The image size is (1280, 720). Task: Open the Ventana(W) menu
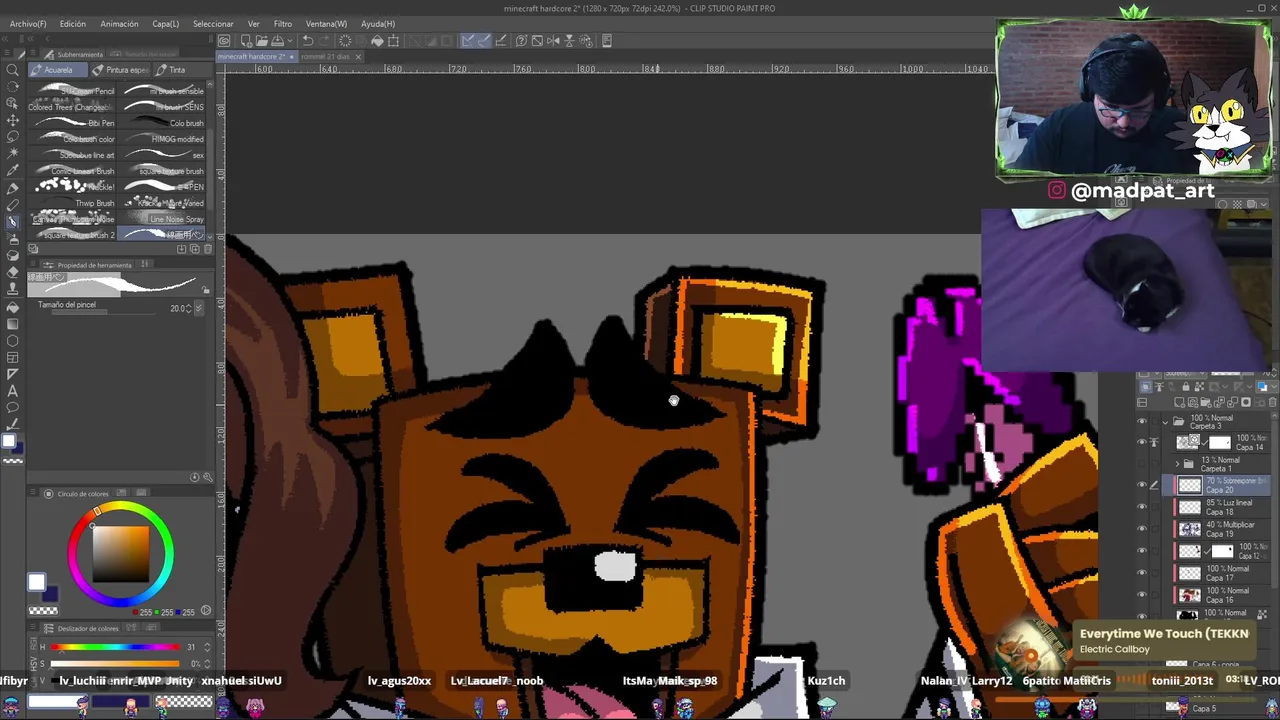(x=326, y=24)
